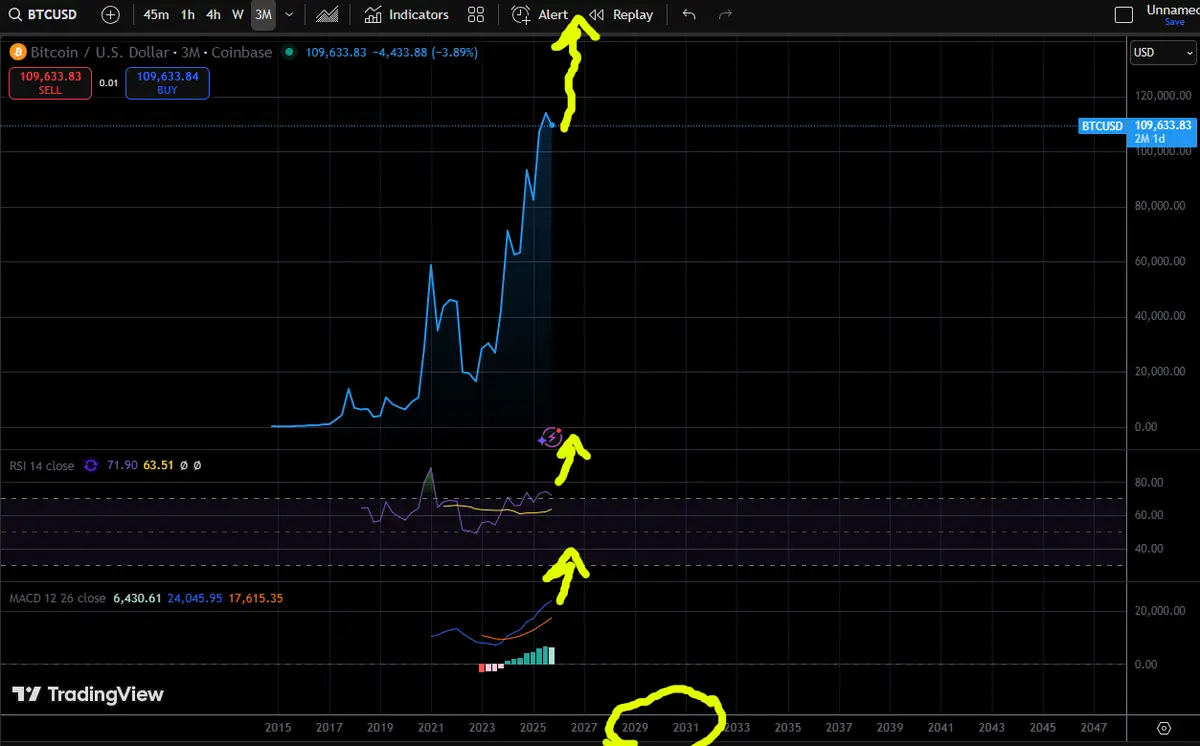Screen dimensions: 1200x746
Task: Open the chart style selector
Action: [326, 15]
